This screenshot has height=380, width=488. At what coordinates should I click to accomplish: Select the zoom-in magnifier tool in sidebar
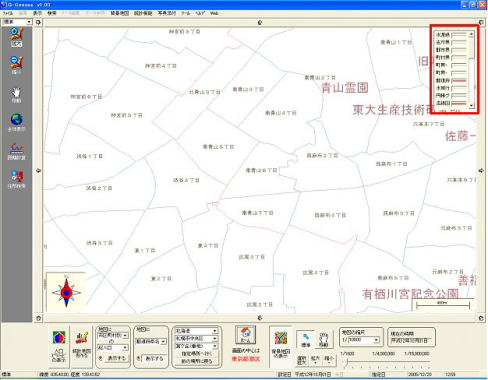(x=16, y=37)
